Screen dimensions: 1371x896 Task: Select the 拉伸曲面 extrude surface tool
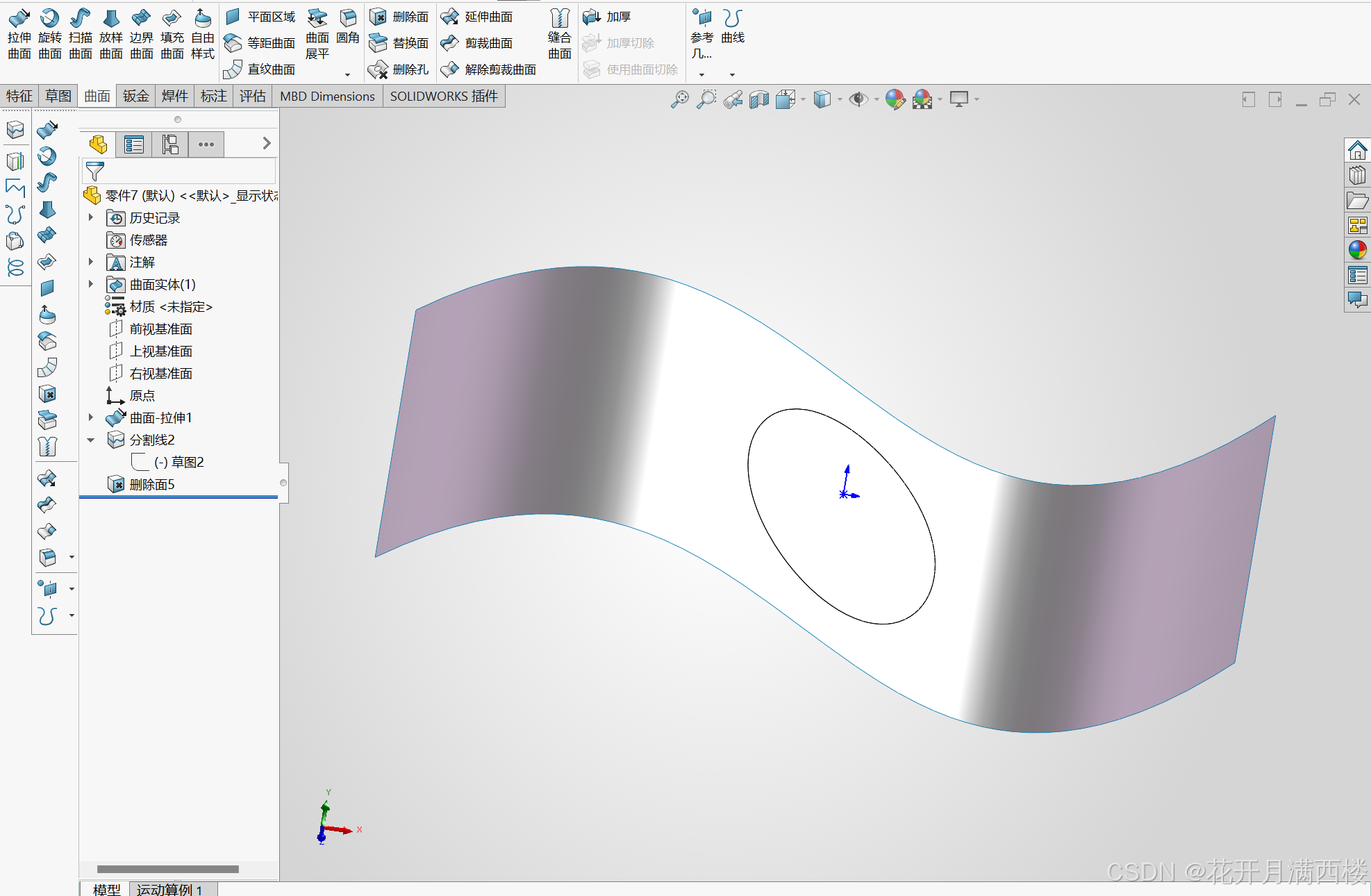[19, 35]
